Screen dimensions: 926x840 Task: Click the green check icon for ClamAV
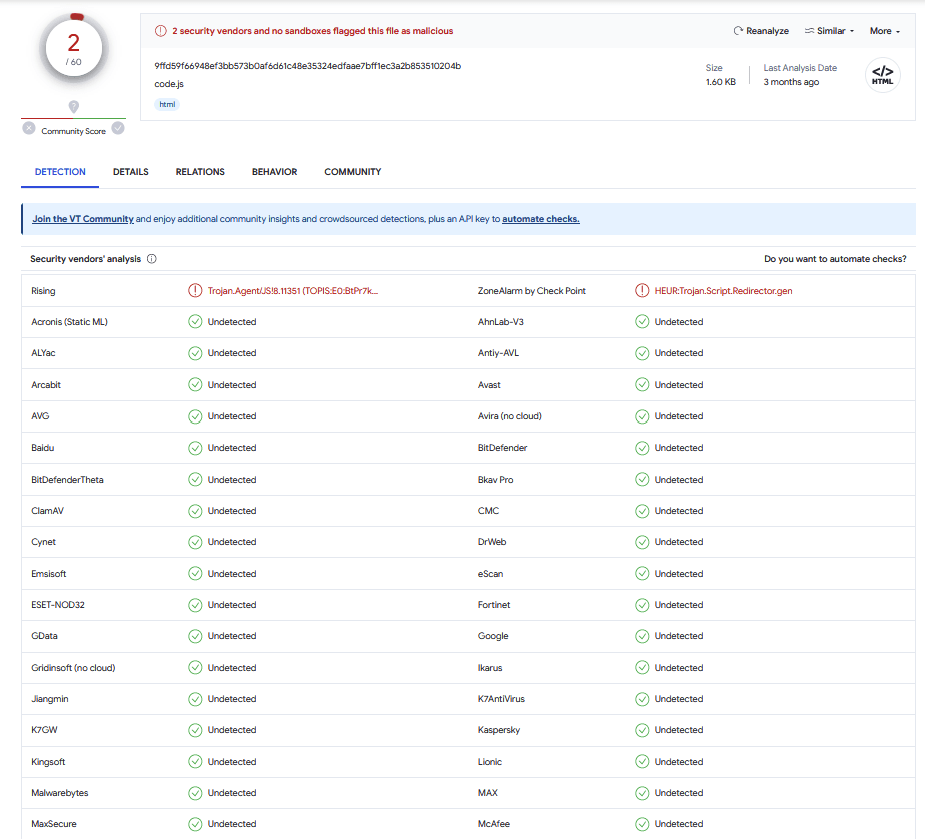195,511
